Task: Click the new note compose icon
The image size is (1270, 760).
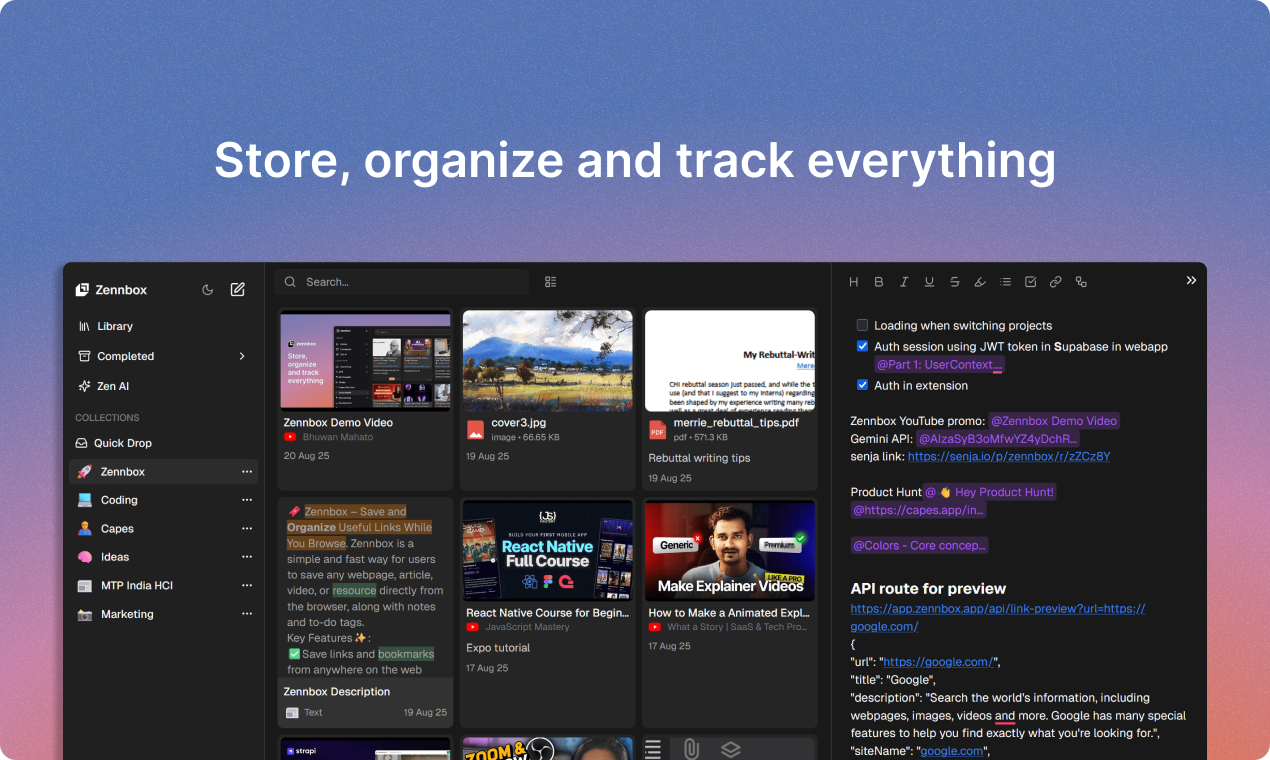Action: coord(237,290)
